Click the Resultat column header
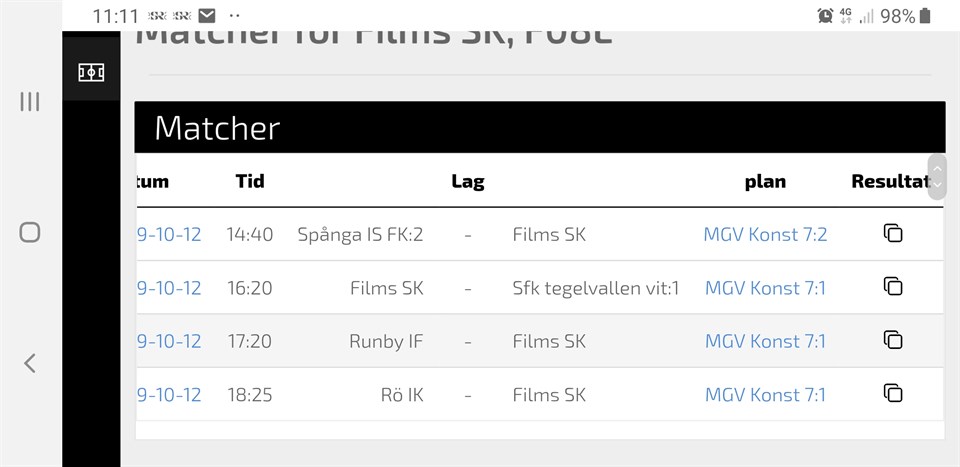Image resolution: width=960 pixels, height=467 pixels. tap(888, 181)
